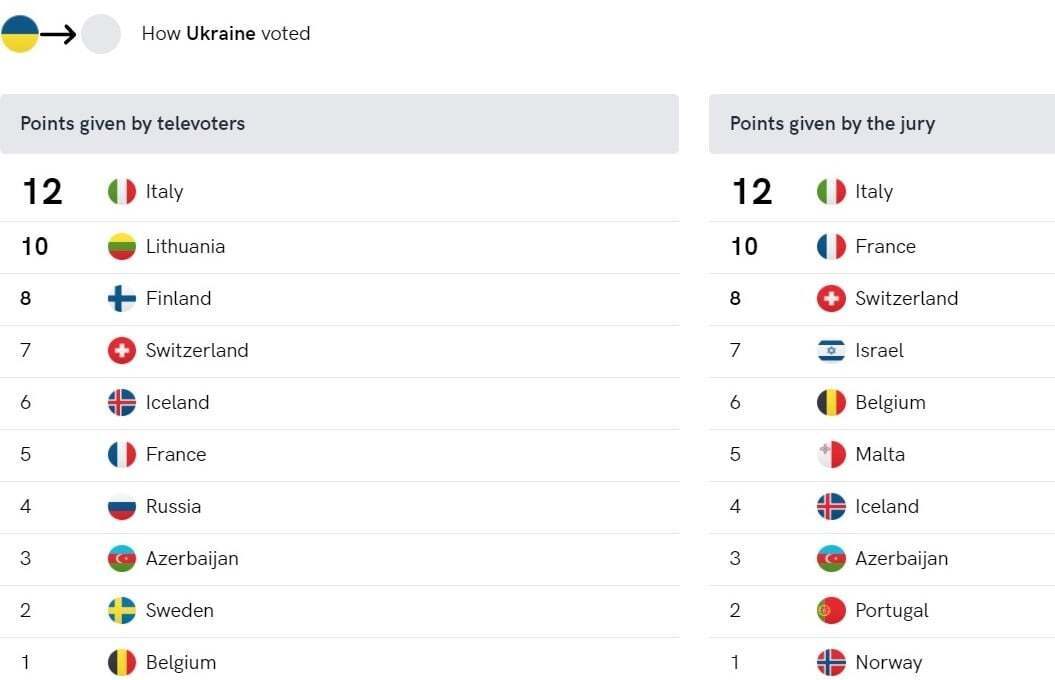Click Azerbaijan in the jury list

point(901,558)
